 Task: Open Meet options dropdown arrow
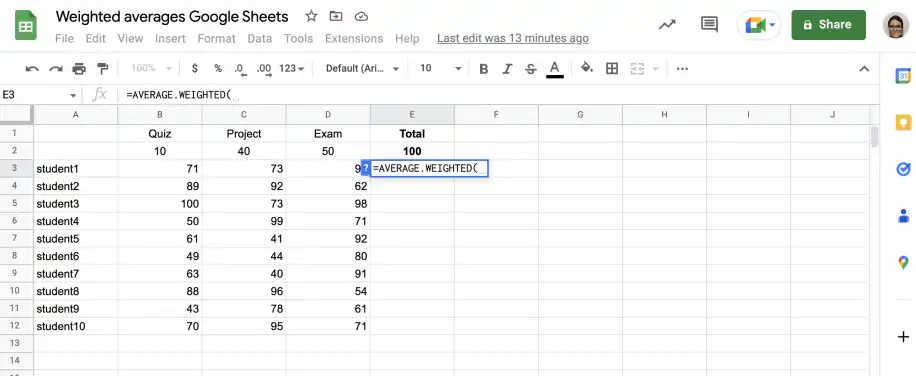tap(773, 25)
